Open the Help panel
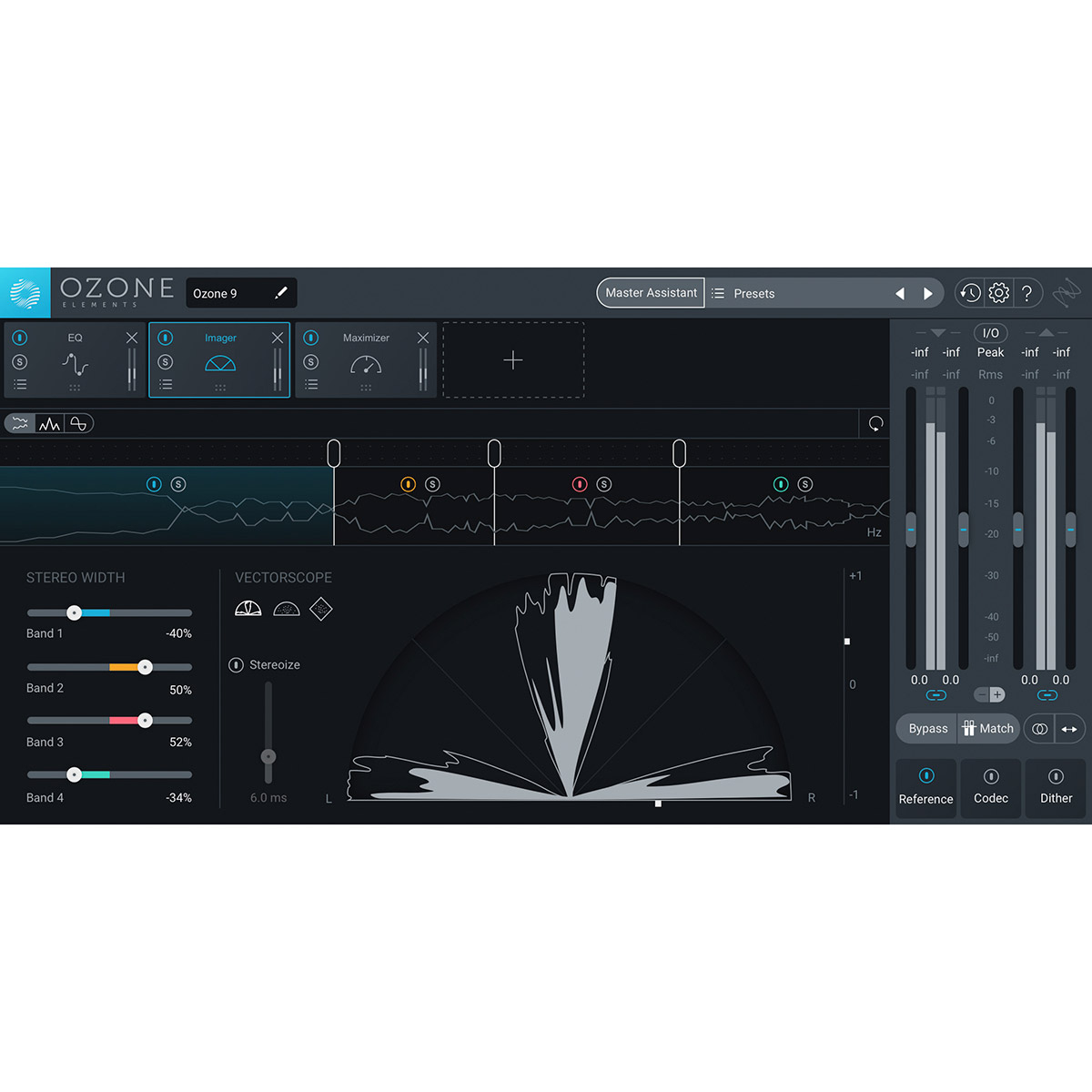1092x1092 pixels. coord(1027,293)
